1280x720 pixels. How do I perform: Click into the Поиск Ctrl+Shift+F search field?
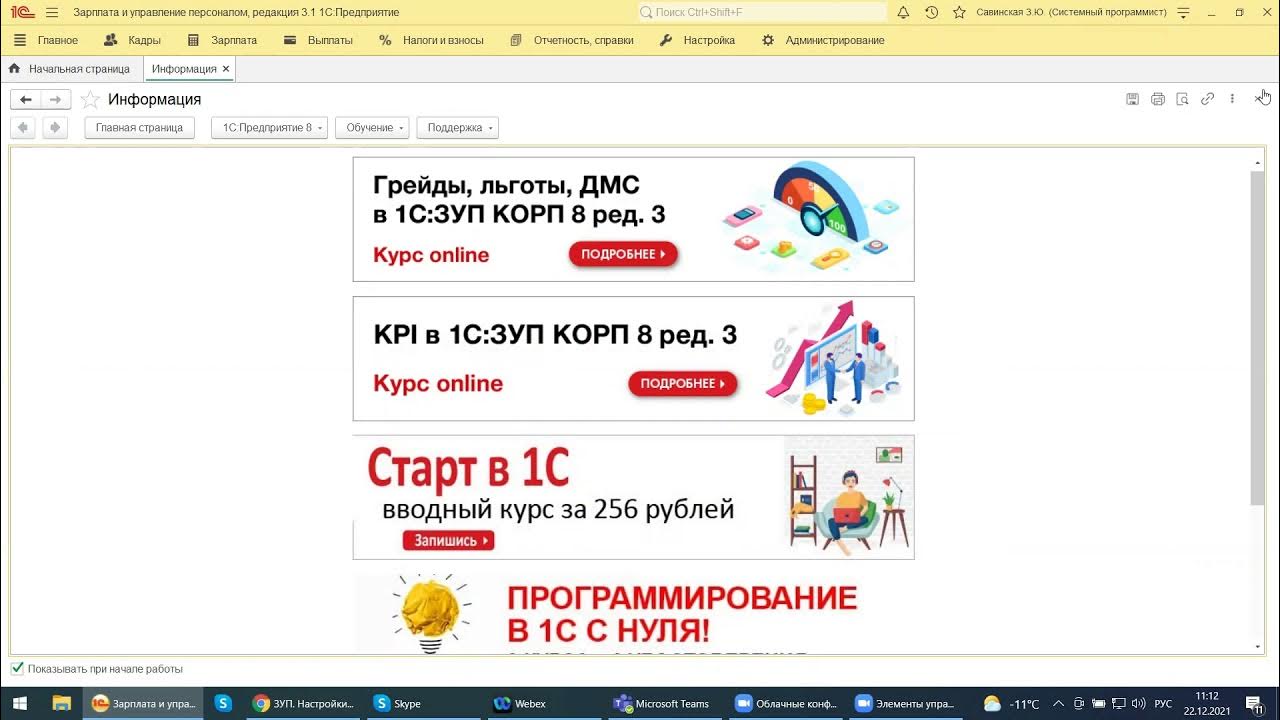pyautogui.click(x=762, y=12)
